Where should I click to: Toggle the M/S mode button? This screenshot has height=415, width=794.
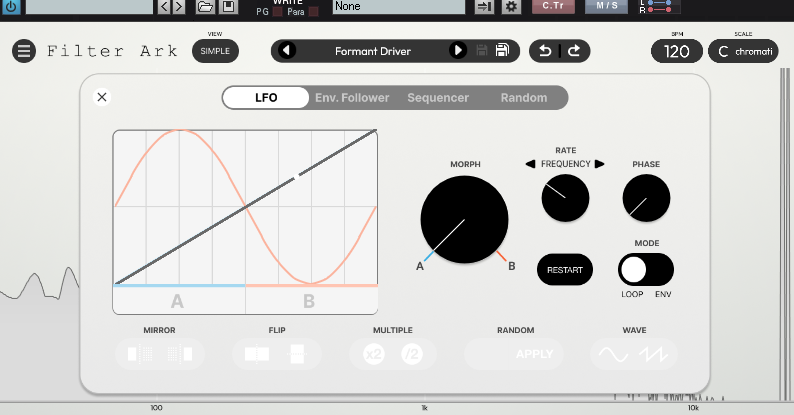pyautogui.click(x=607, y=6)
